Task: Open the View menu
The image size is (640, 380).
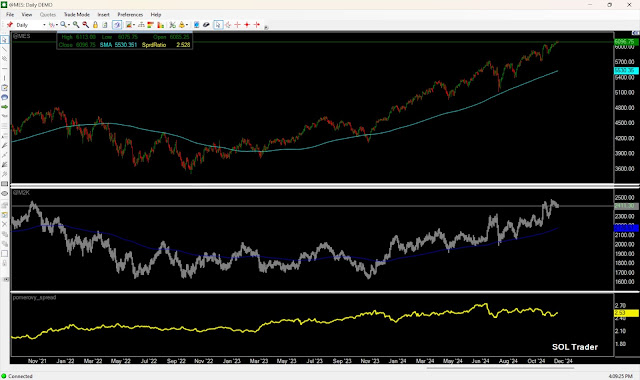Action: pos(27,15)
